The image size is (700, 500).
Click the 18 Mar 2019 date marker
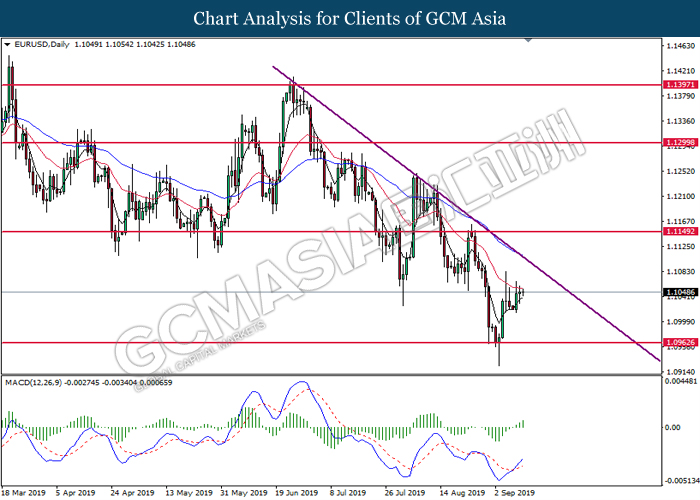23,493
